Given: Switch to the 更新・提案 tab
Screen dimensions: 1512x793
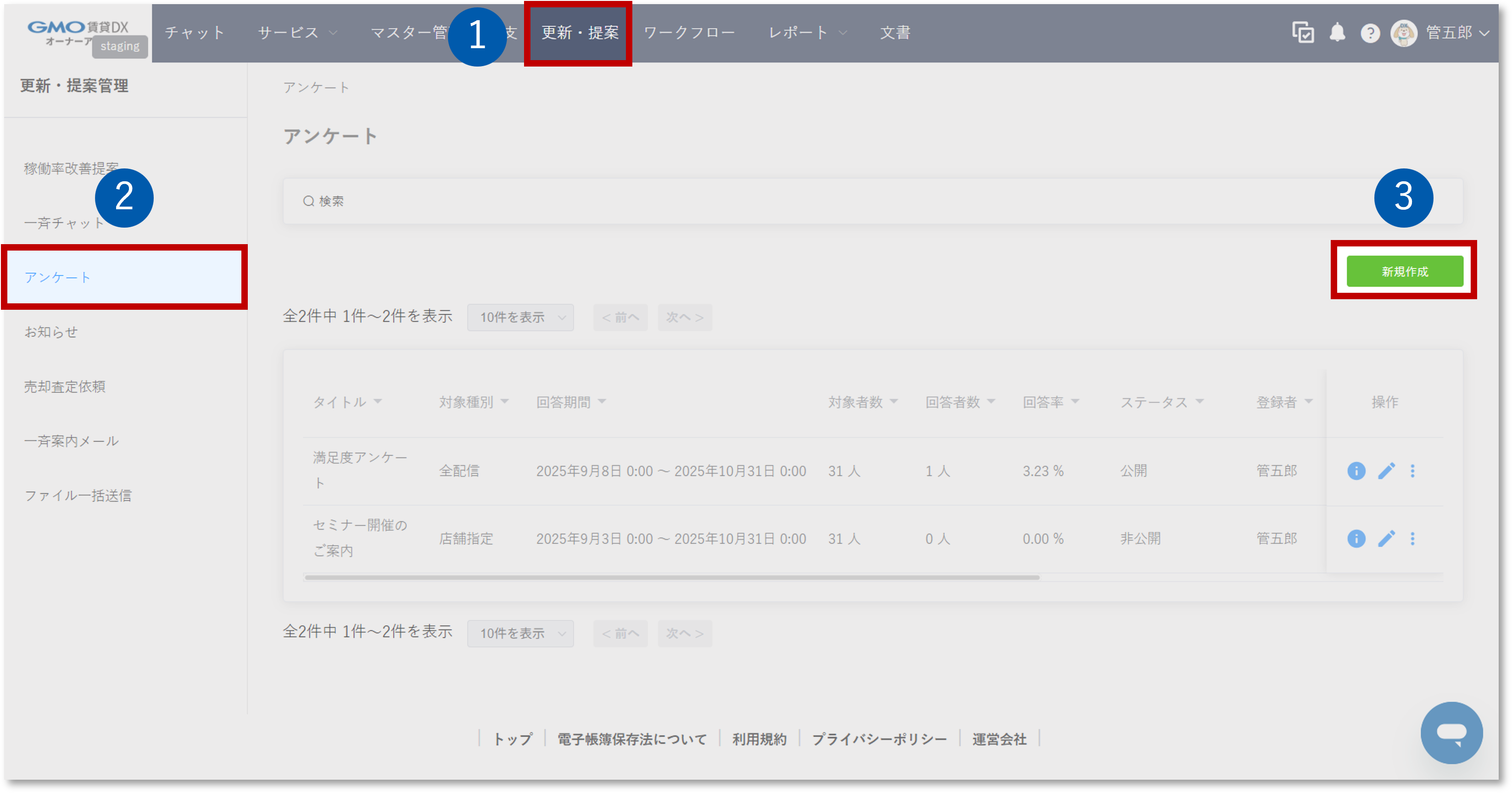Looking at the screenshot, I should [x=579, y=33].
